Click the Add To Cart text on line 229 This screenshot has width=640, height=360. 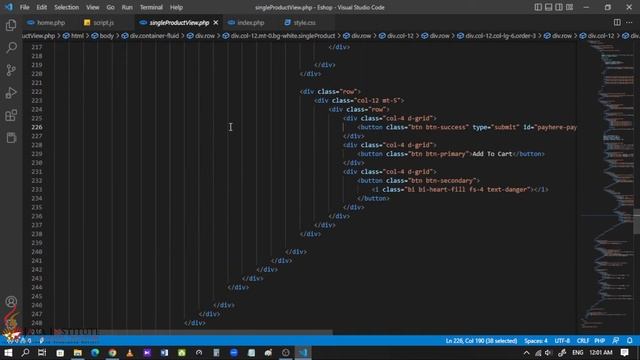(x=492, y=154)
